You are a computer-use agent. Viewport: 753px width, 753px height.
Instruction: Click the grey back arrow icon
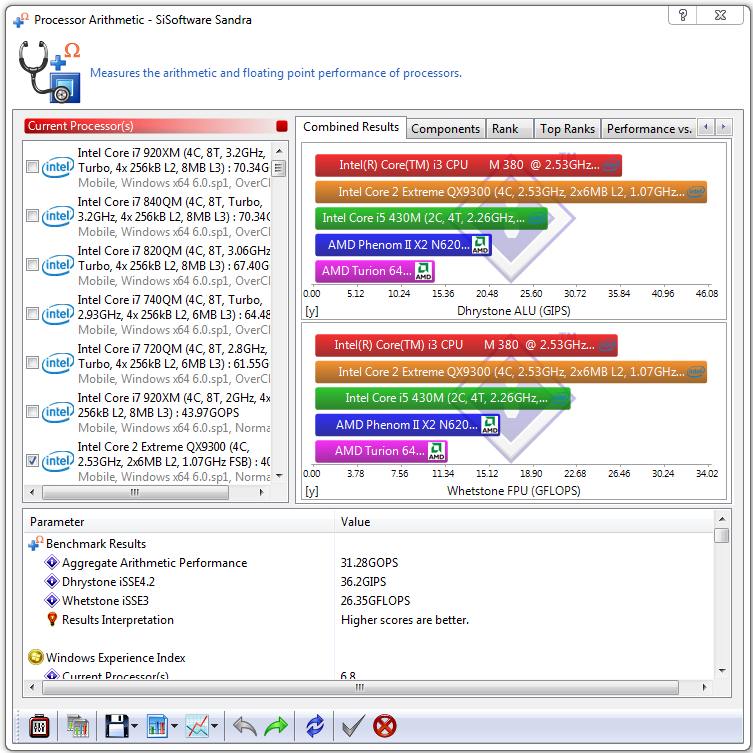click(244, 726)
